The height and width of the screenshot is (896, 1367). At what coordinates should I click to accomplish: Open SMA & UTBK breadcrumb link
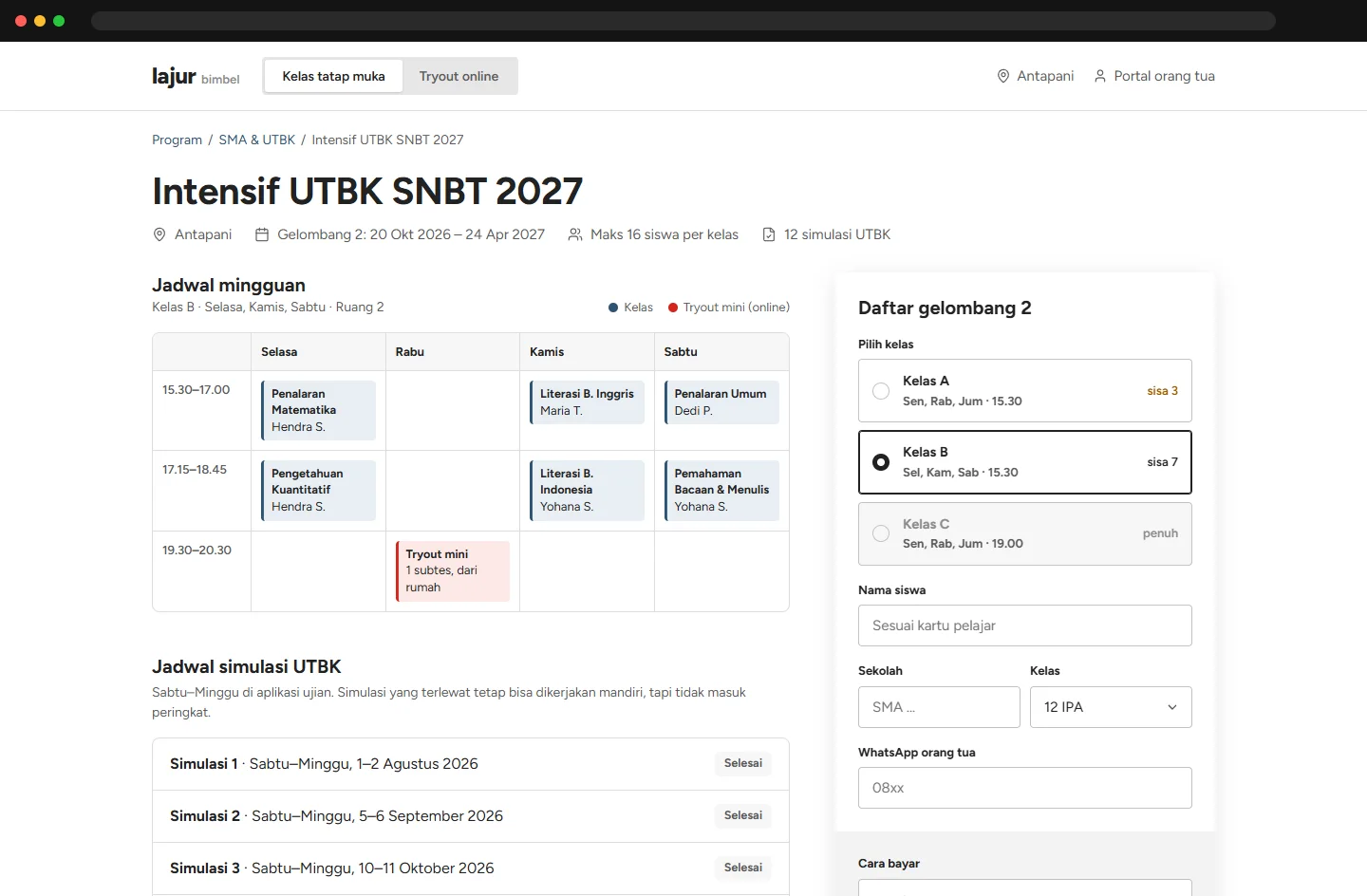(x=256, y=140)
